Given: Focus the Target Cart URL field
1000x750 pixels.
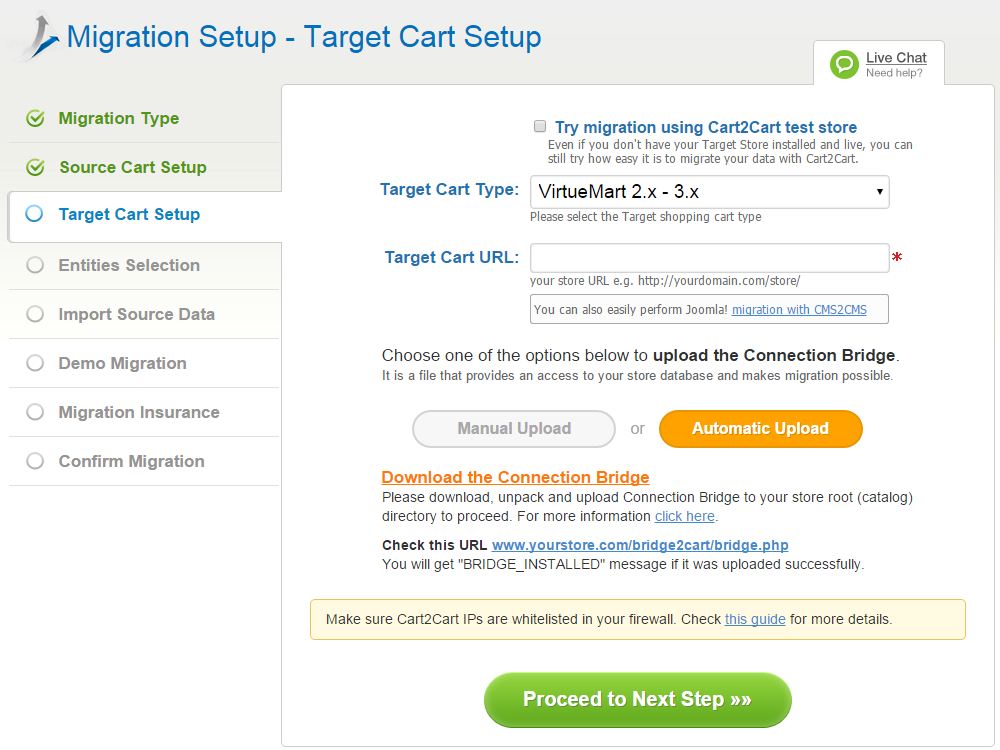Looking at the screenshot, I should coord(709,258).
